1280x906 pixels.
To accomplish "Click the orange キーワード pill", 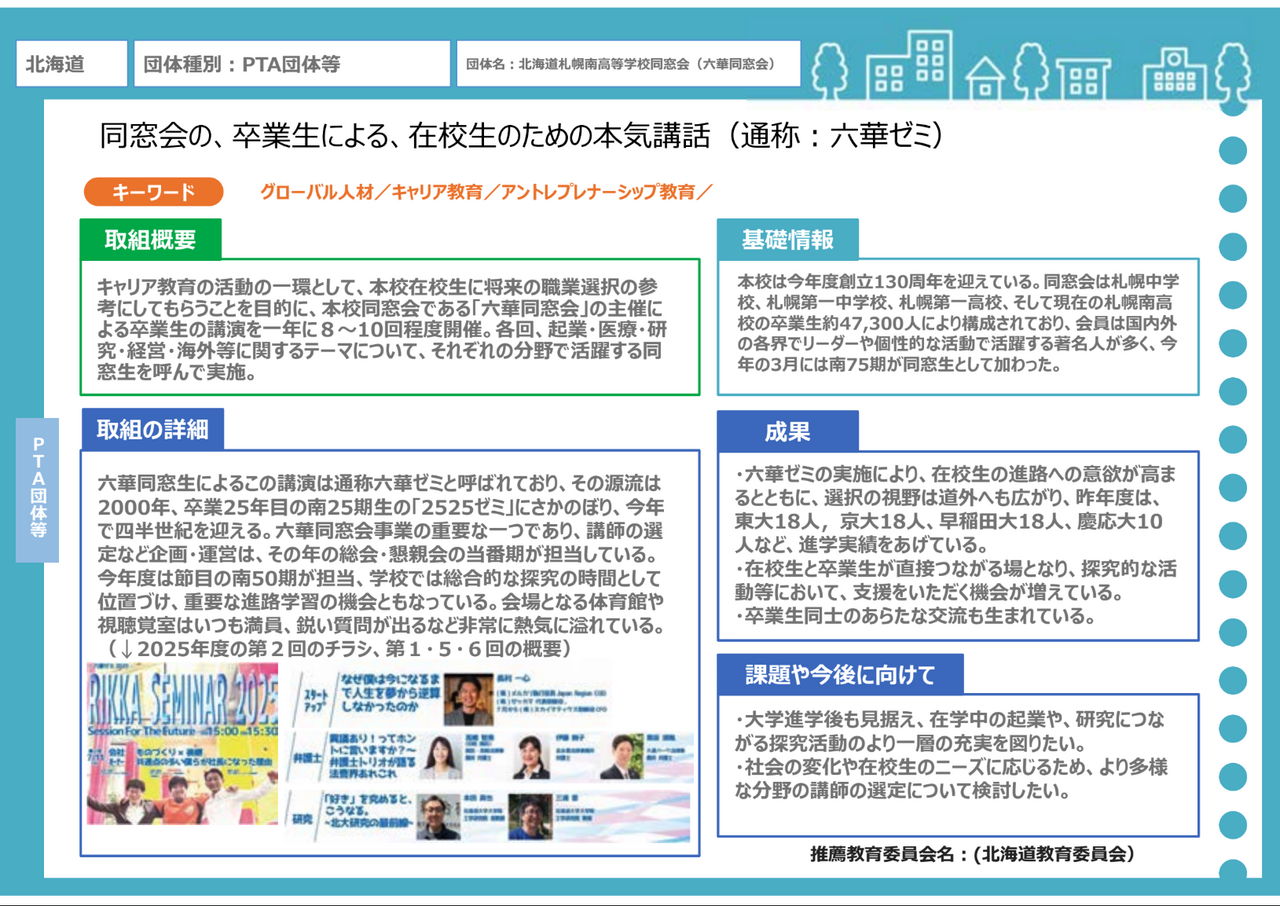I will [152, 192].
